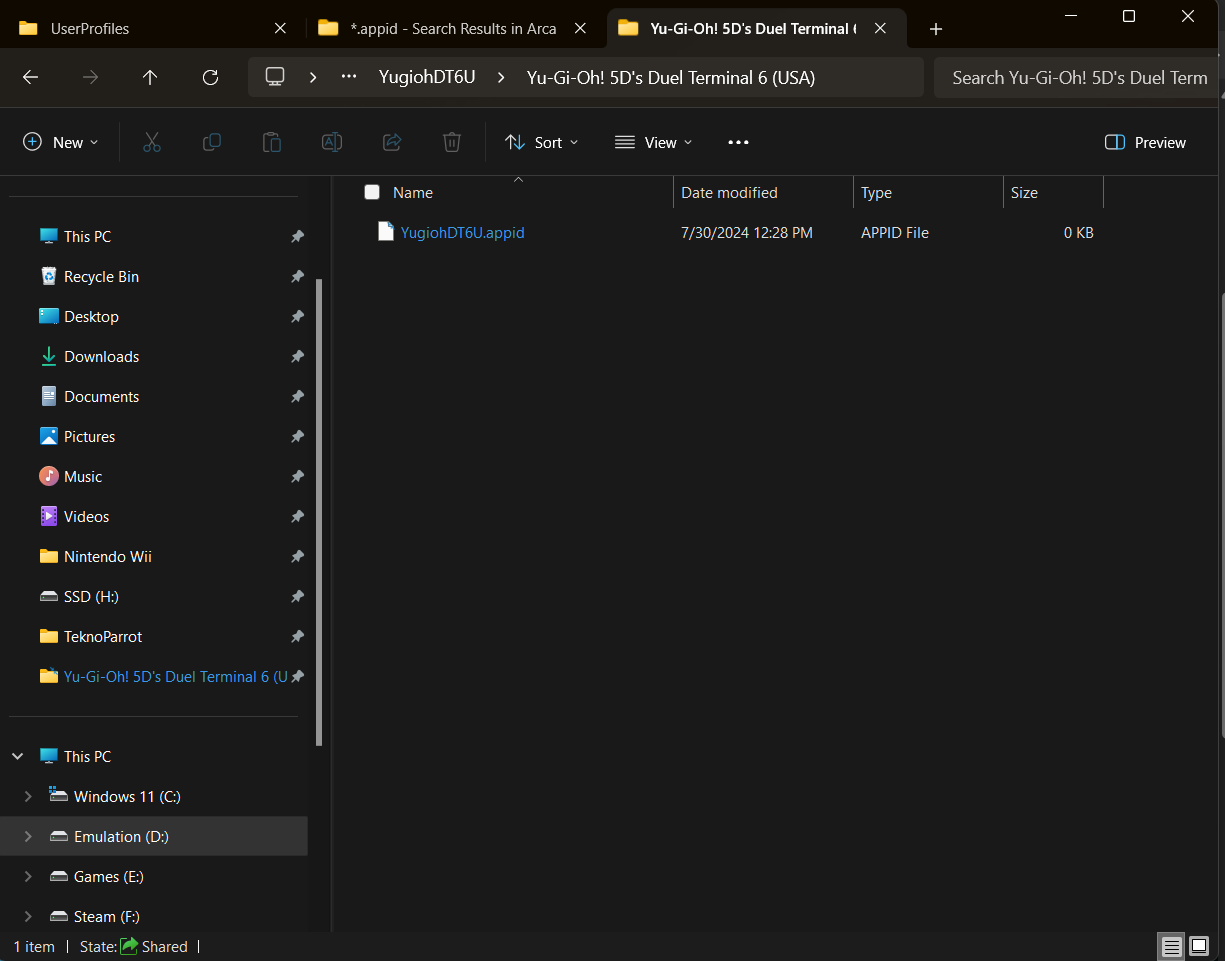Click the Recycle Bin icon in sidebar
This screenshot has width=1225, height=961.
[48, 276]
